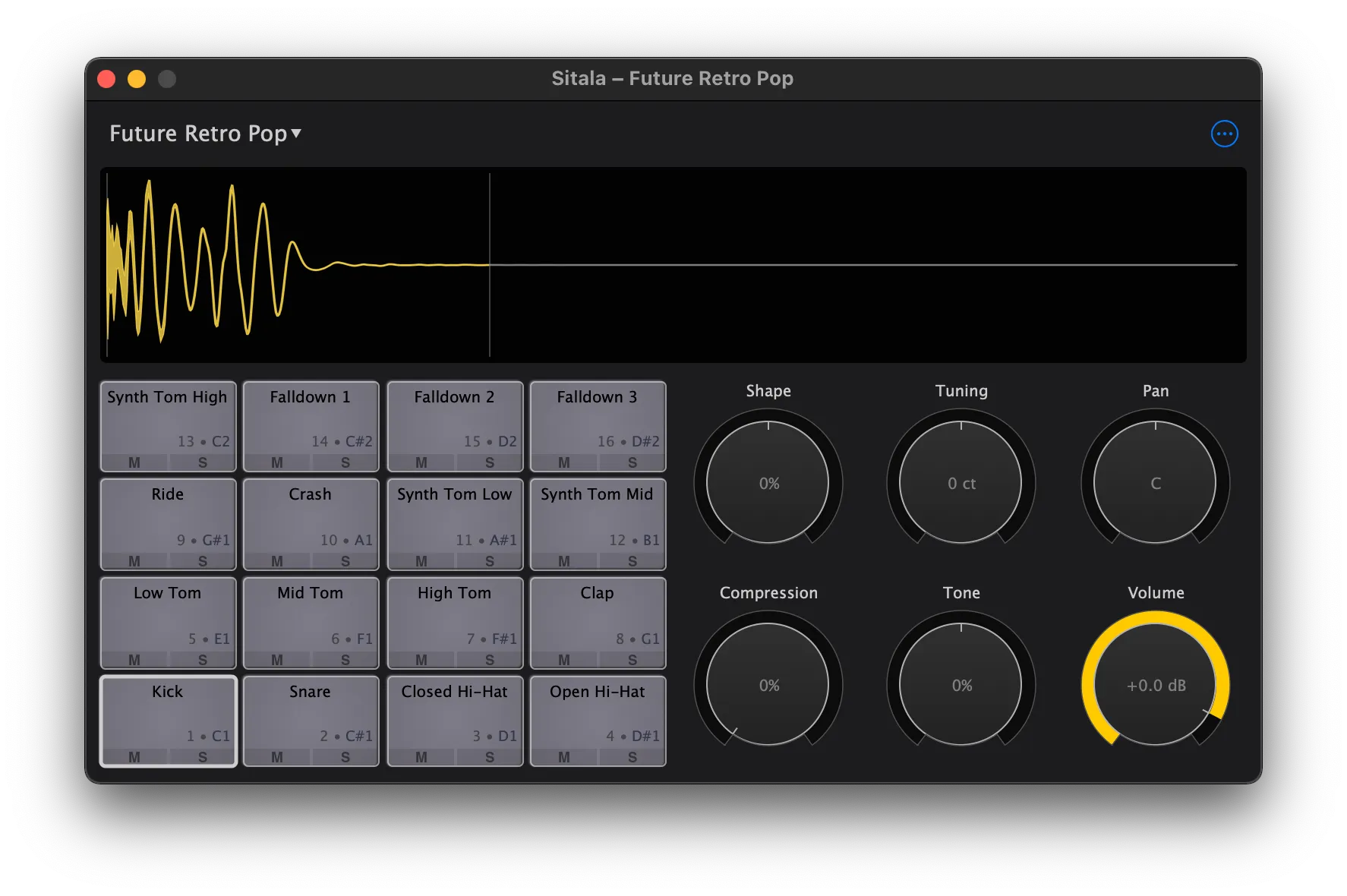Mute the Closed Hi-Hat pad
This screenshot has width=1347, height=896.
(x=421, y=757)
